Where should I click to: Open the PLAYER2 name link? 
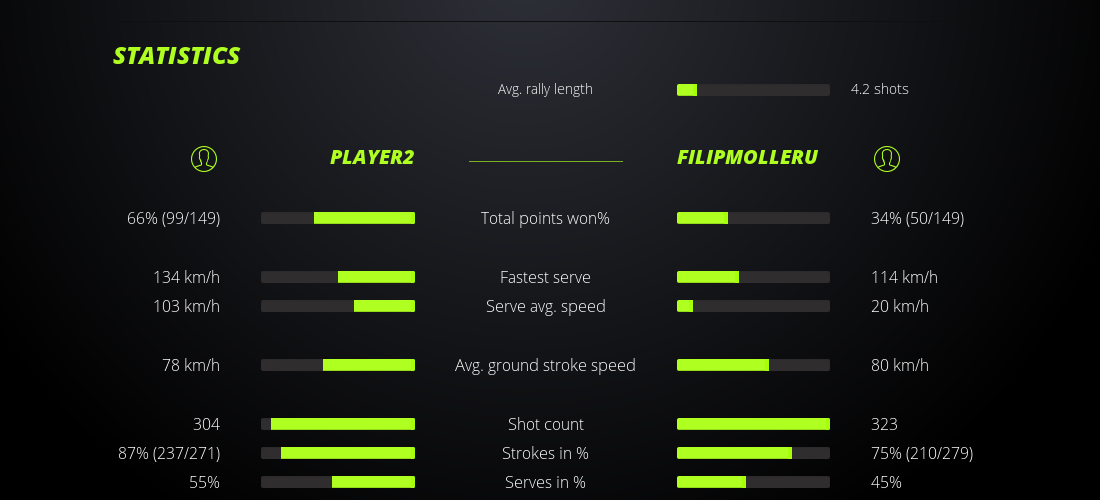(x=372, y=157)
